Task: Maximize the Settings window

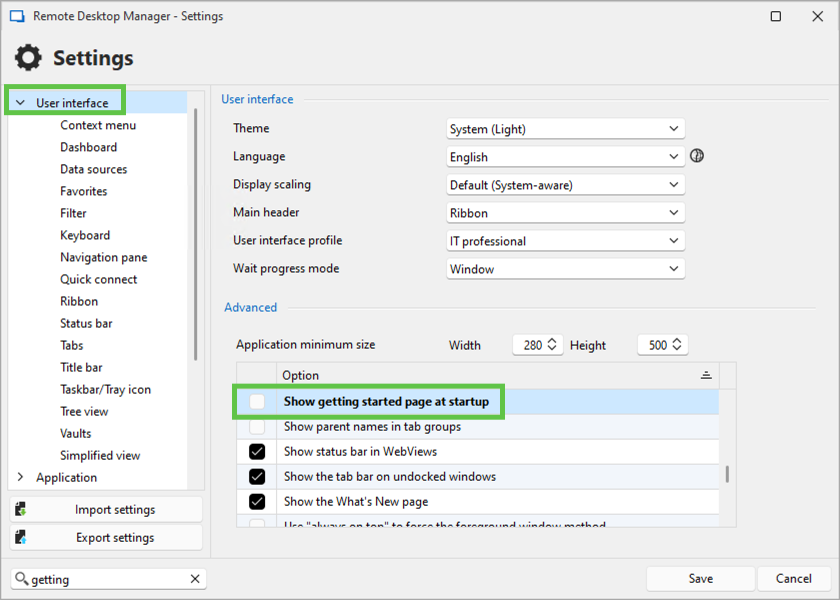Action: click(x=776, y=16)
